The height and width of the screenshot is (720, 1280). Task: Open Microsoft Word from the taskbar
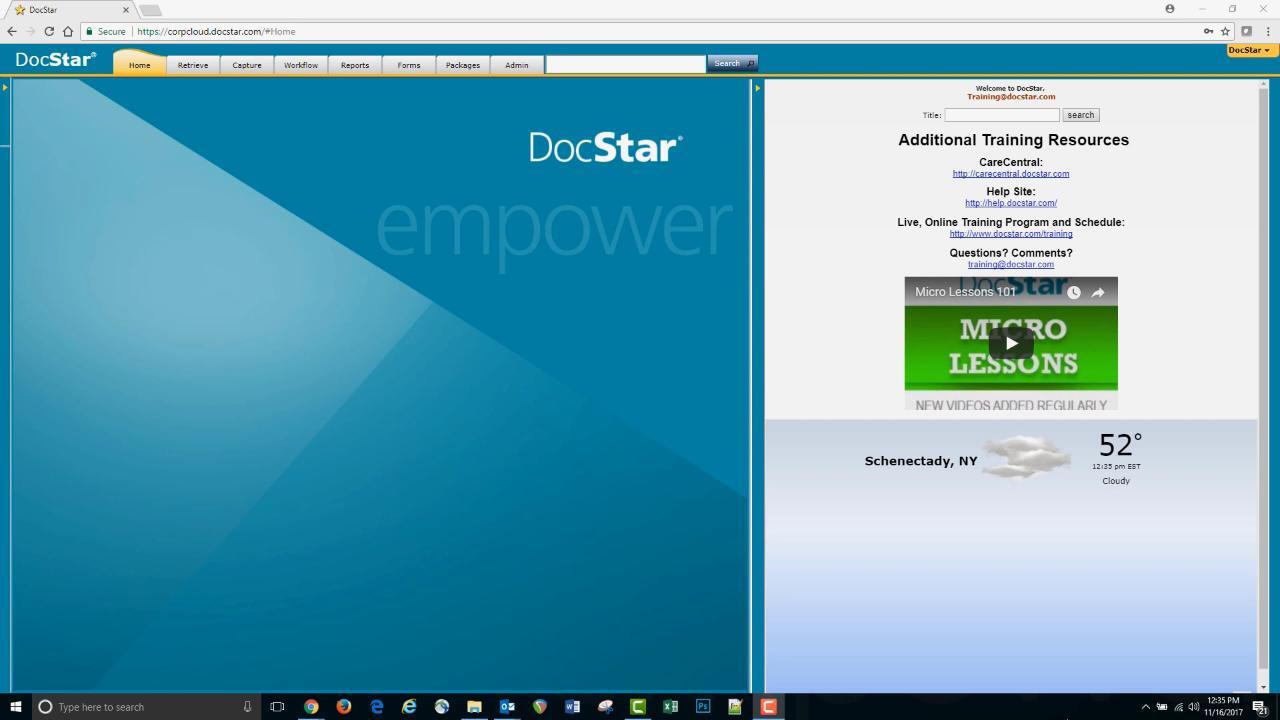click(x=572, y=706)
